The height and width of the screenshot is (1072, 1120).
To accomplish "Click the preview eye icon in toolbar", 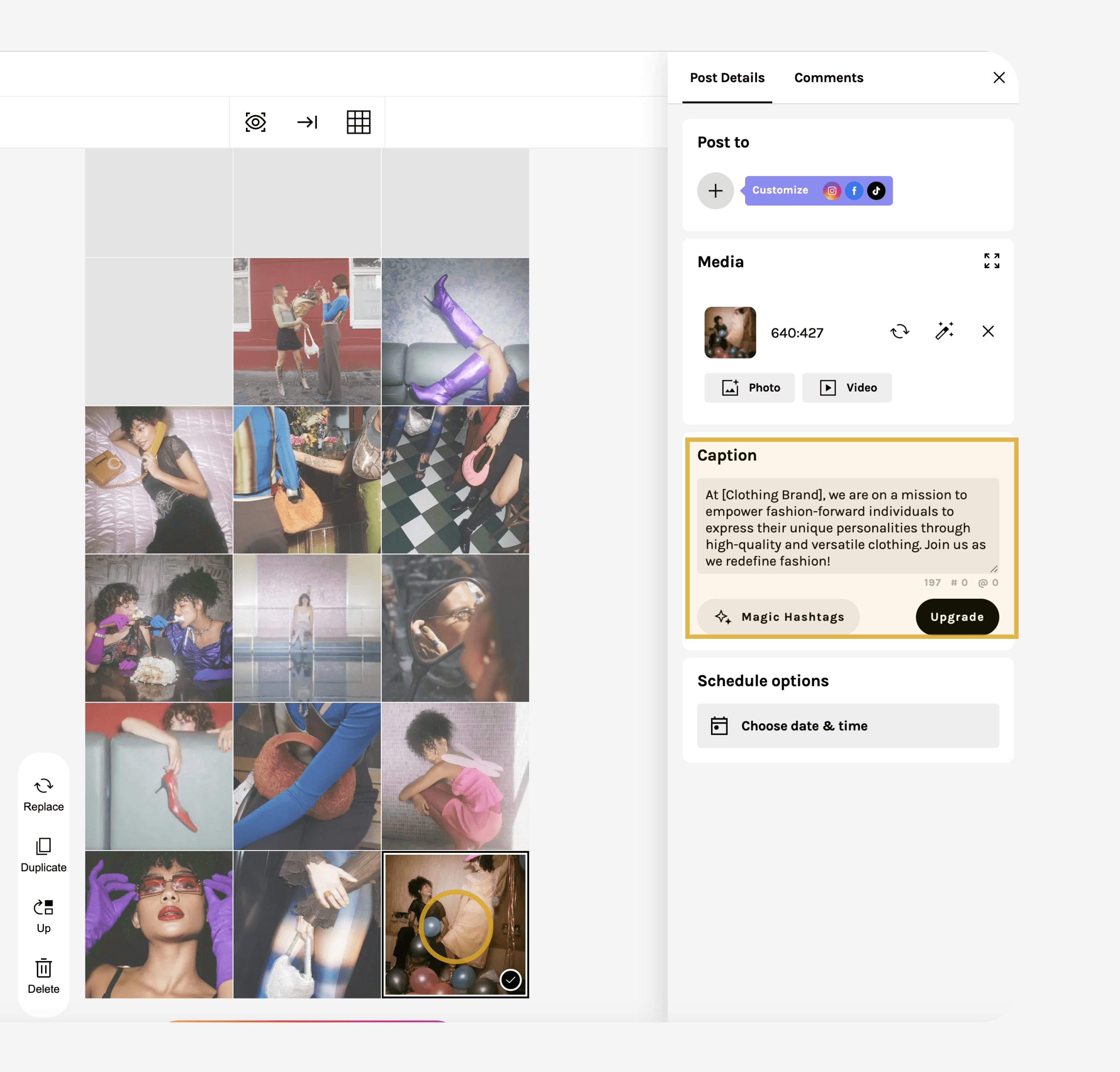I will tap(255, 122).
